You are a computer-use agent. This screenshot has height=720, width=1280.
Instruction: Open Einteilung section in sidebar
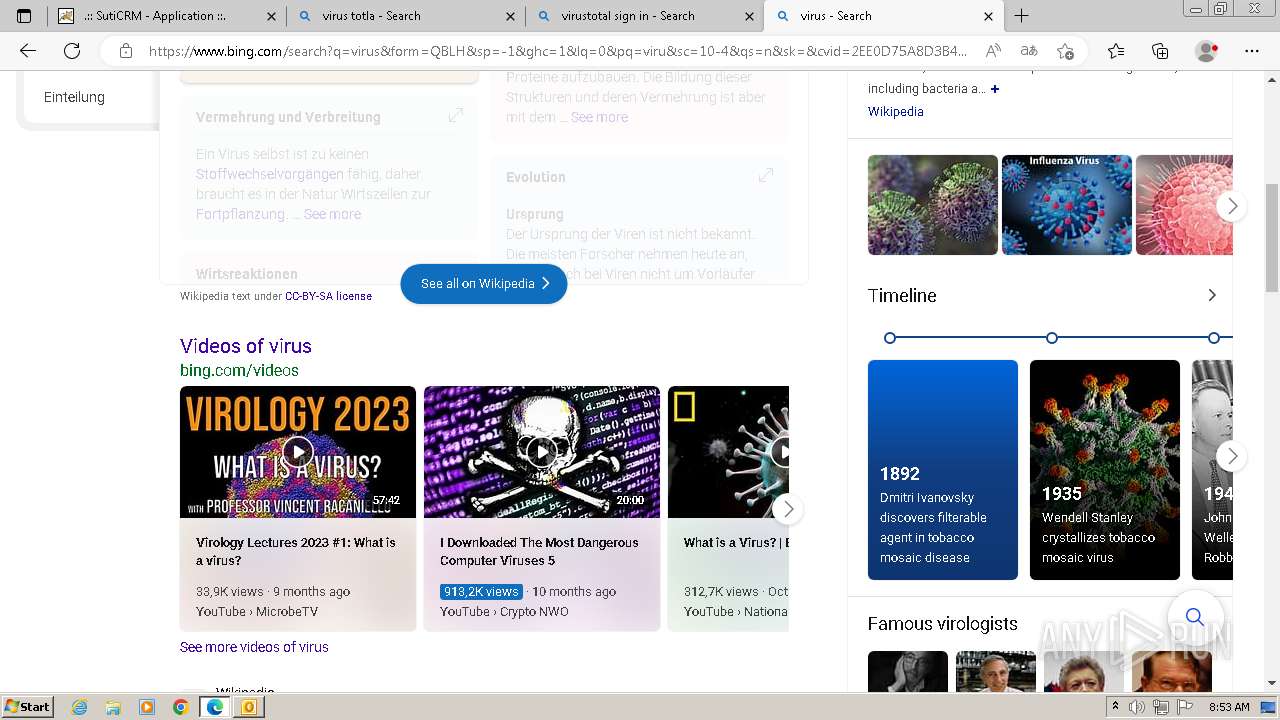pos(74,97)
